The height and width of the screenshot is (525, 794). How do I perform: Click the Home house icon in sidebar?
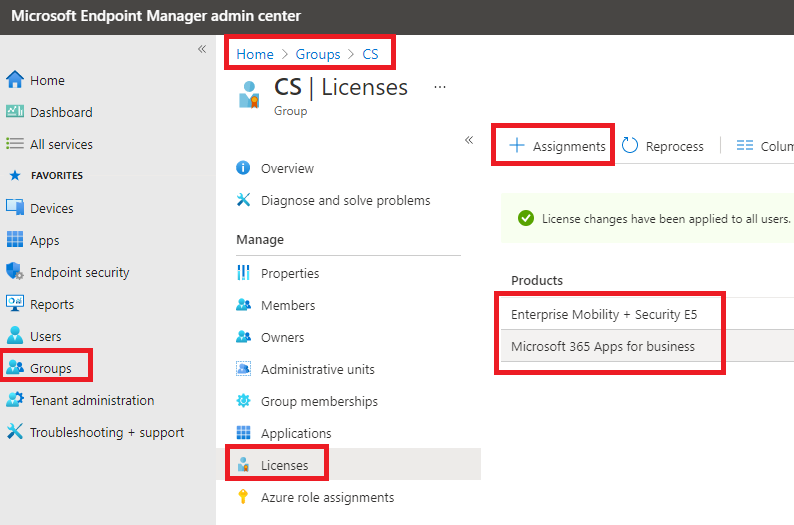(15, 79)
